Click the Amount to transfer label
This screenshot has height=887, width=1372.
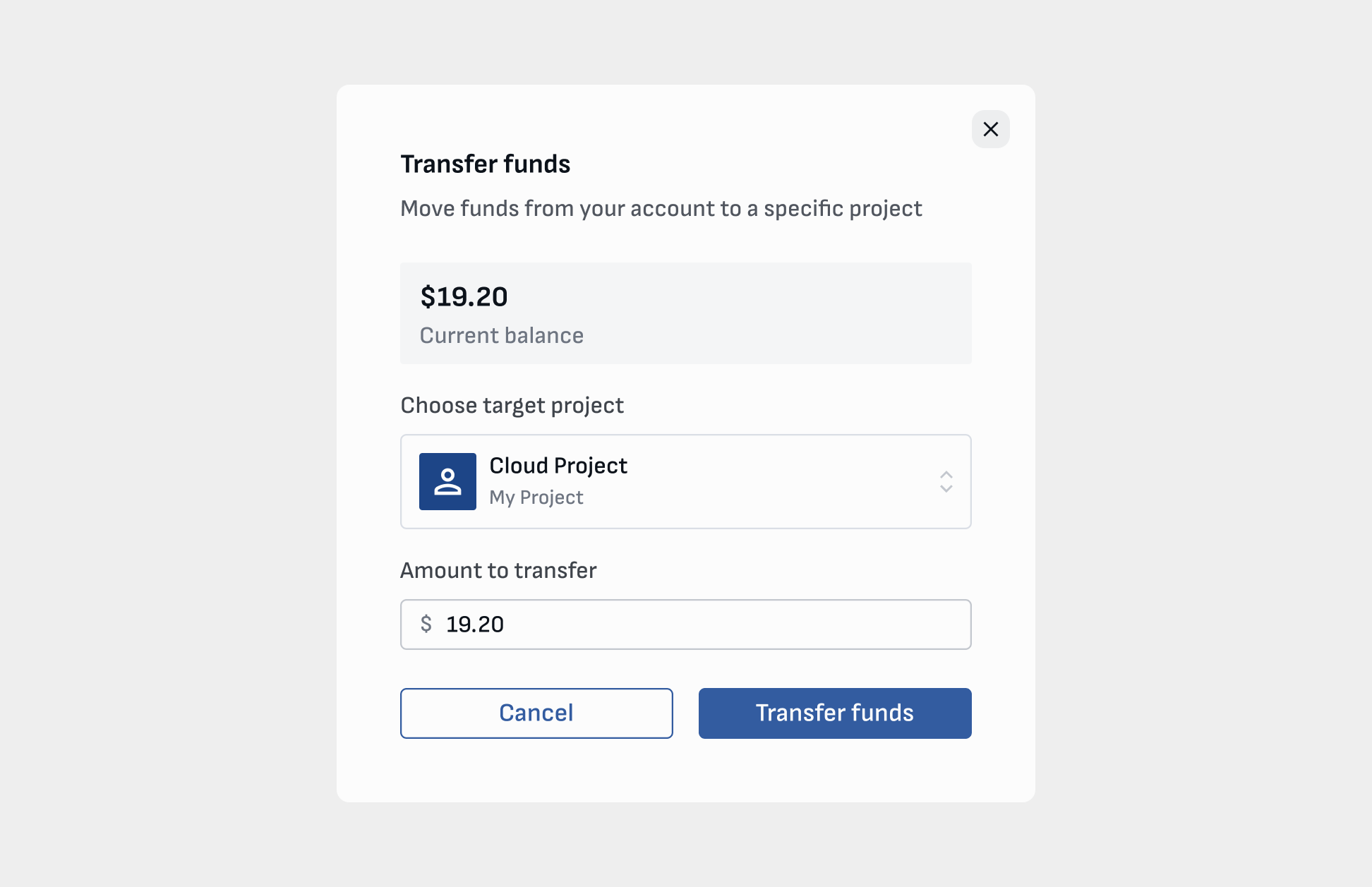point(498,570)
